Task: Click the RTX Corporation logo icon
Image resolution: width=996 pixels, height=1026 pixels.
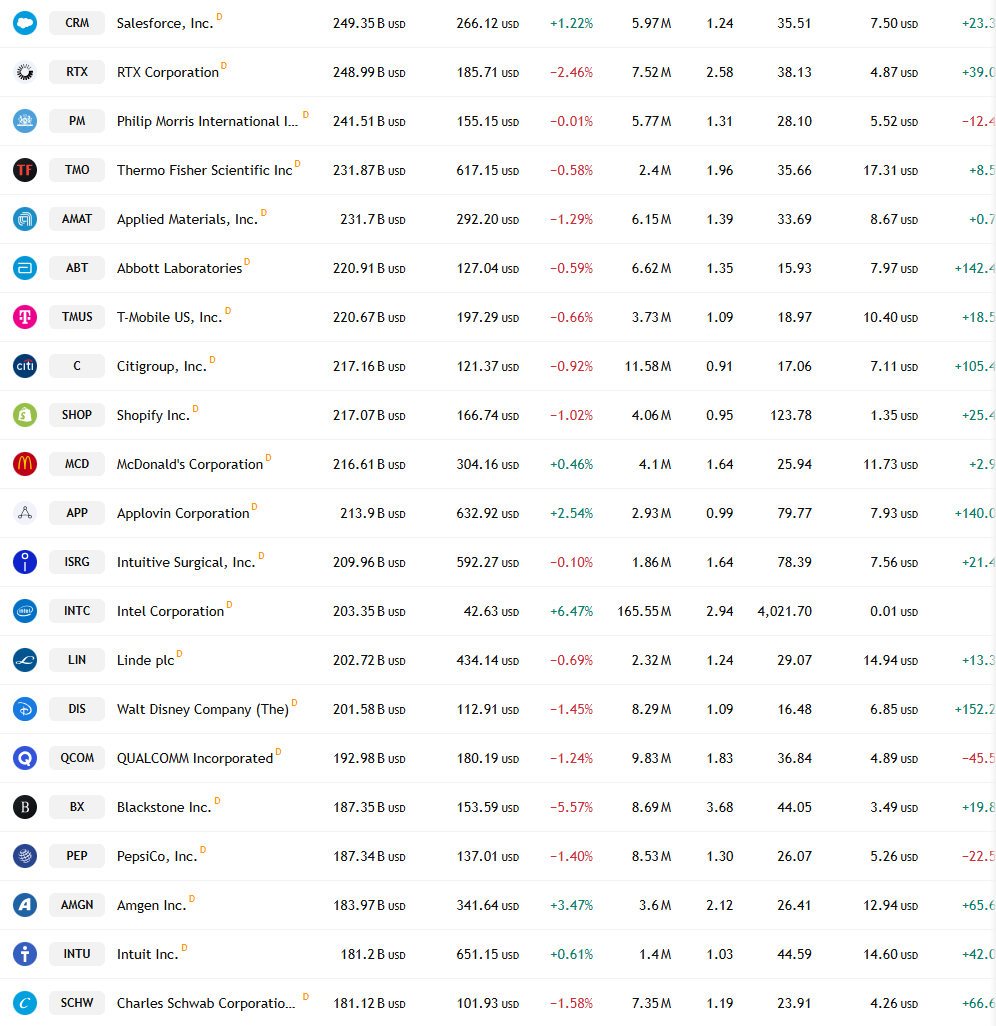Action: 25,72
